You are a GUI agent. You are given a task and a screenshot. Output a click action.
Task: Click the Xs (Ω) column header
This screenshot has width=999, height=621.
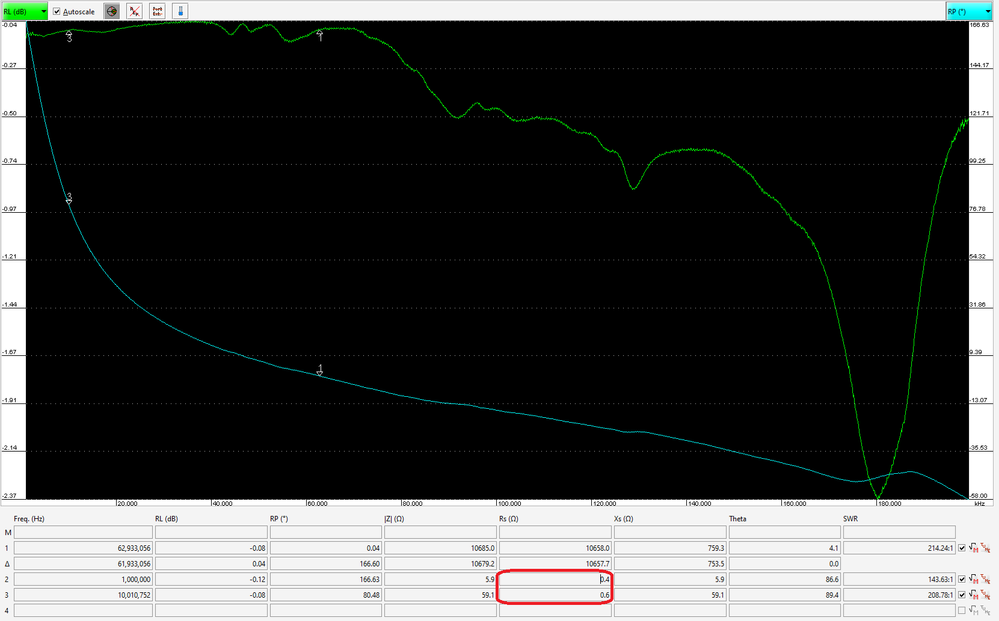click(x=624, y=519)
